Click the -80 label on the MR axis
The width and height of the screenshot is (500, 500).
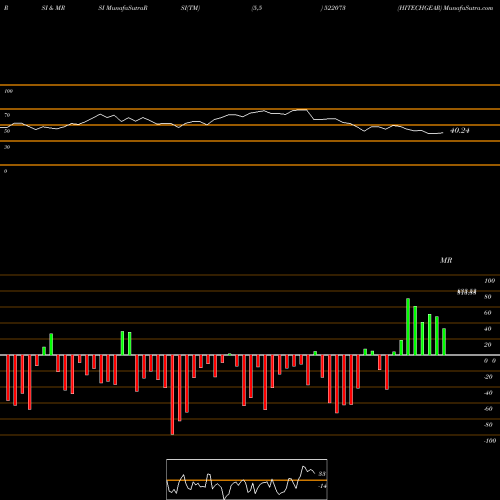click(488, 425)
